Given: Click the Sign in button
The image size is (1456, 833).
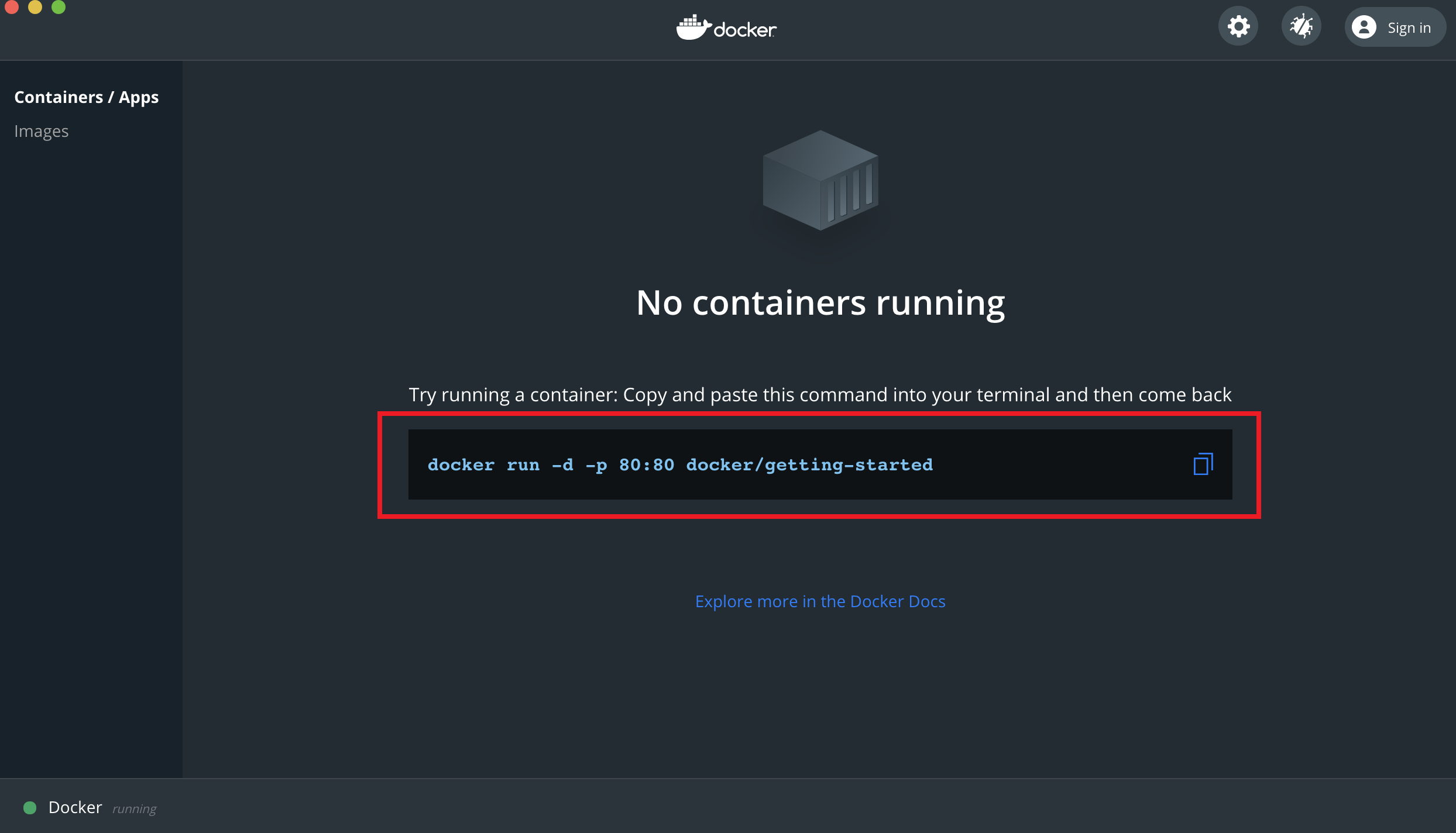Looking at the screenshot, I should tap(1395, 27).
